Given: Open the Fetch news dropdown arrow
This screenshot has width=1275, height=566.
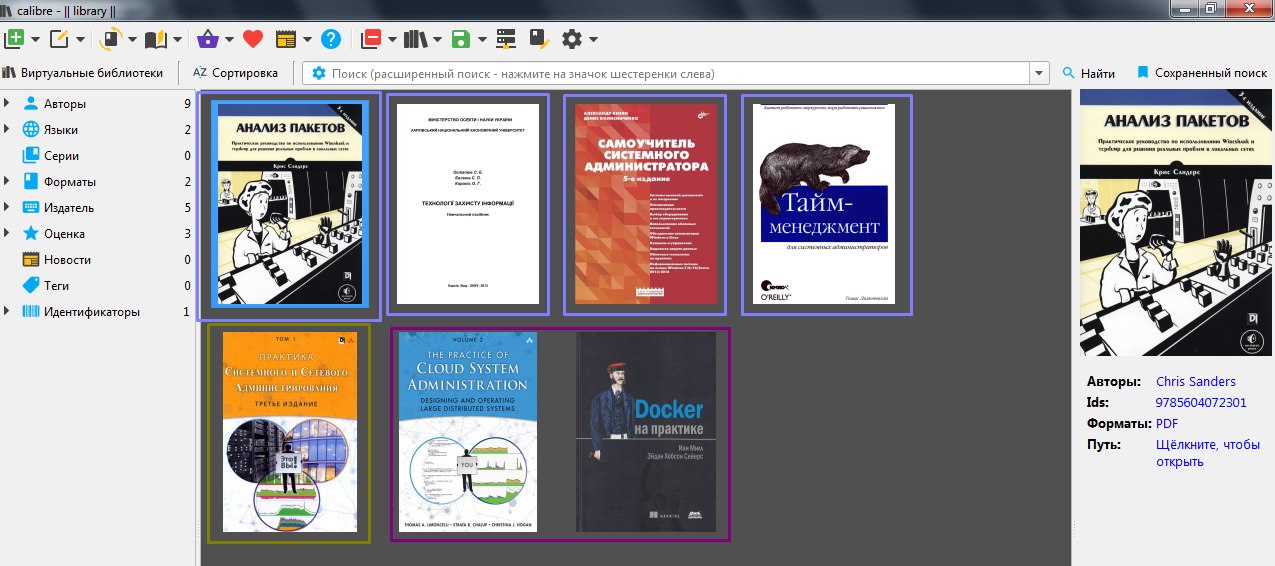Looking at the screenshot, I should point(307,40).
